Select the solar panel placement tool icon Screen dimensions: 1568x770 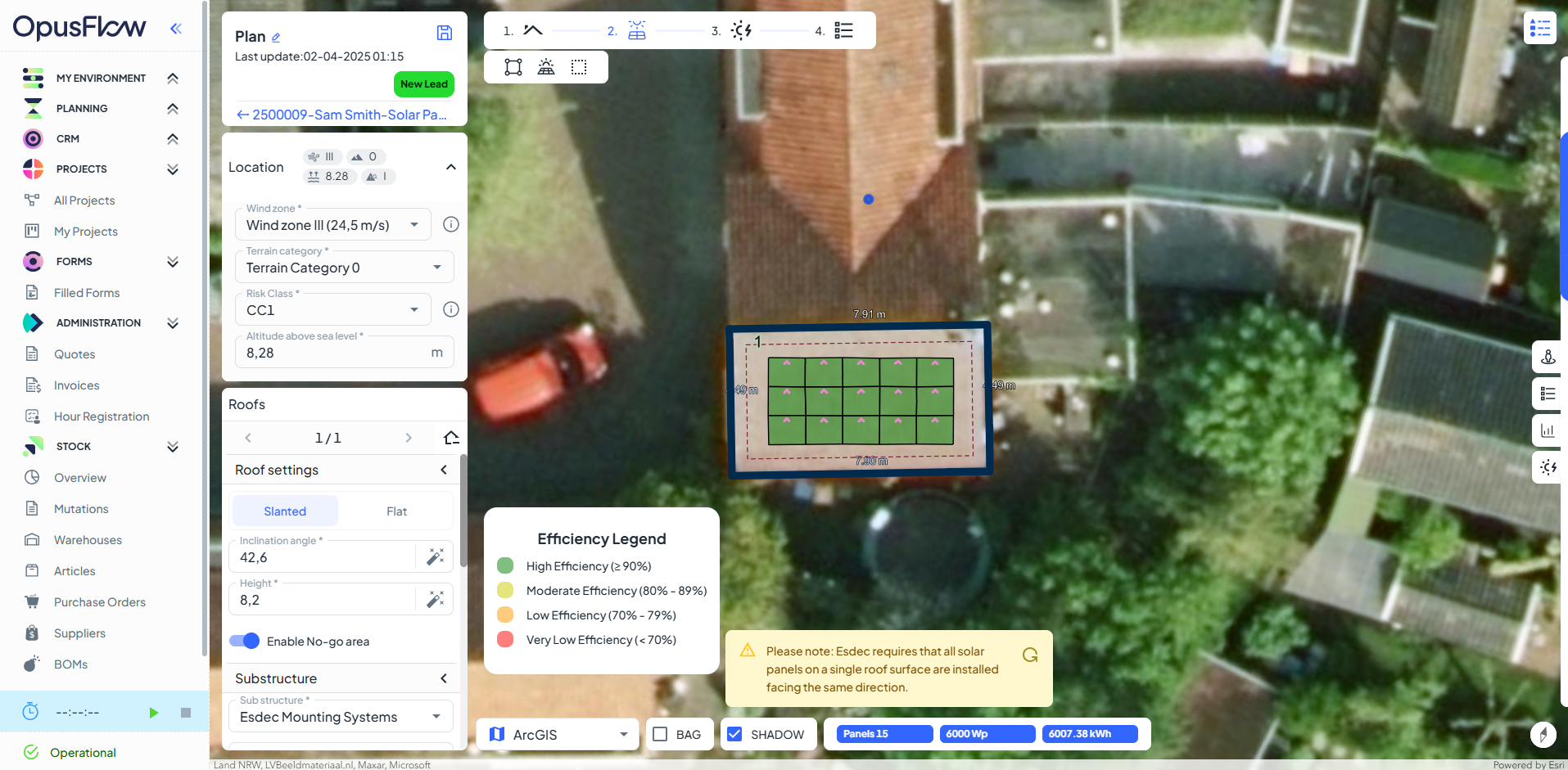[x=546, y=67]
